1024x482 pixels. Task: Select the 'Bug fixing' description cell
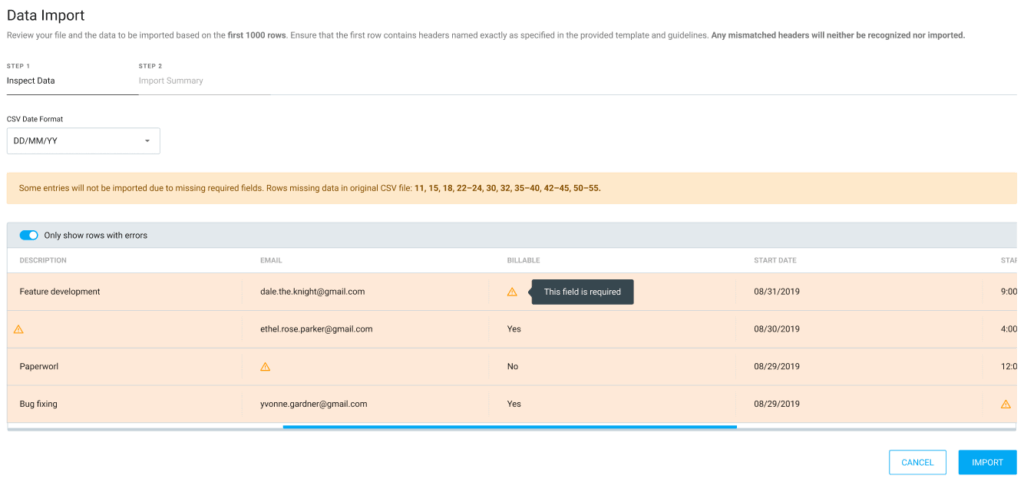pos(44,404)
